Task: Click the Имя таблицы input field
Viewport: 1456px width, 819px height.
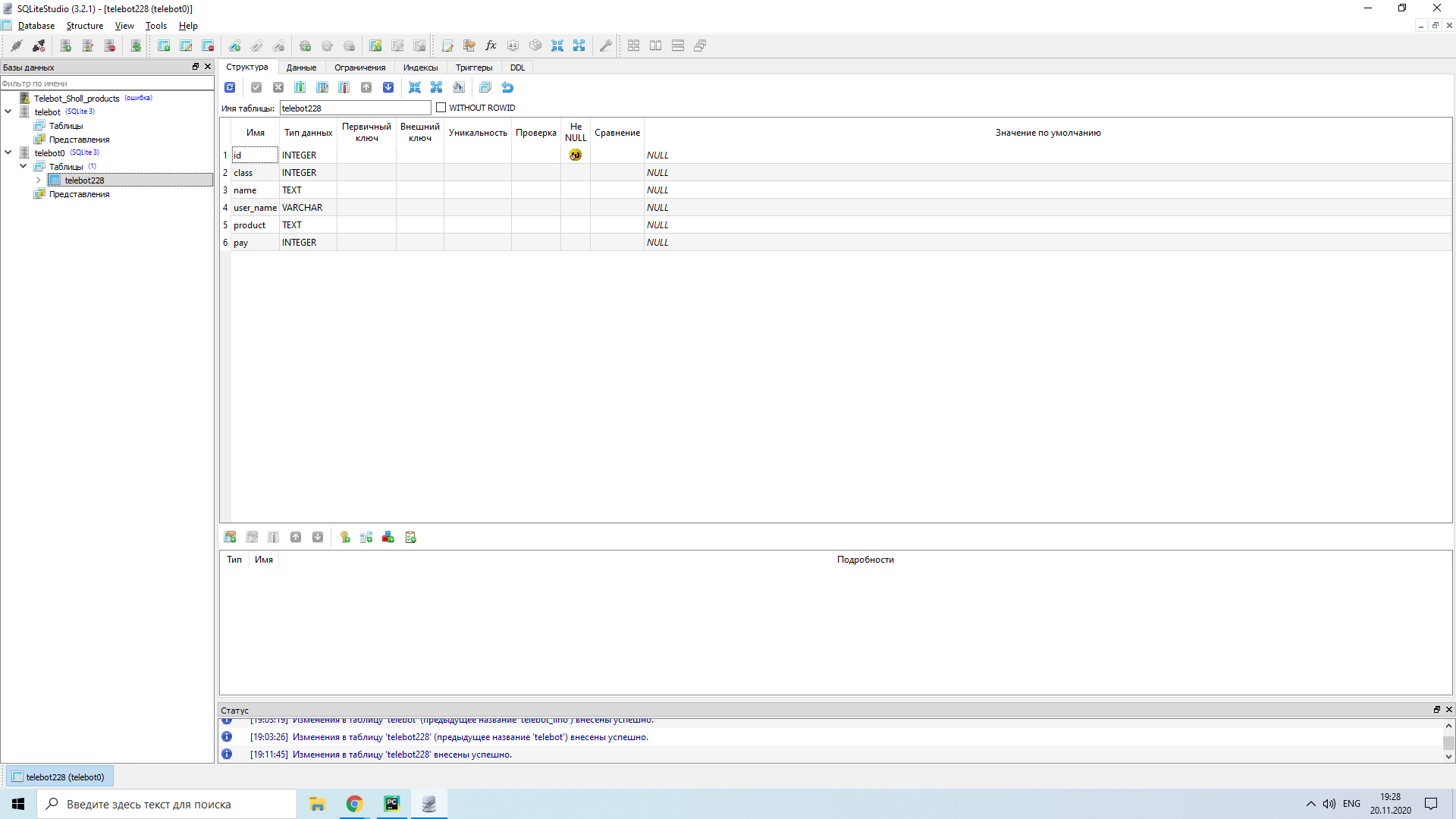Action: pos(355,108)
